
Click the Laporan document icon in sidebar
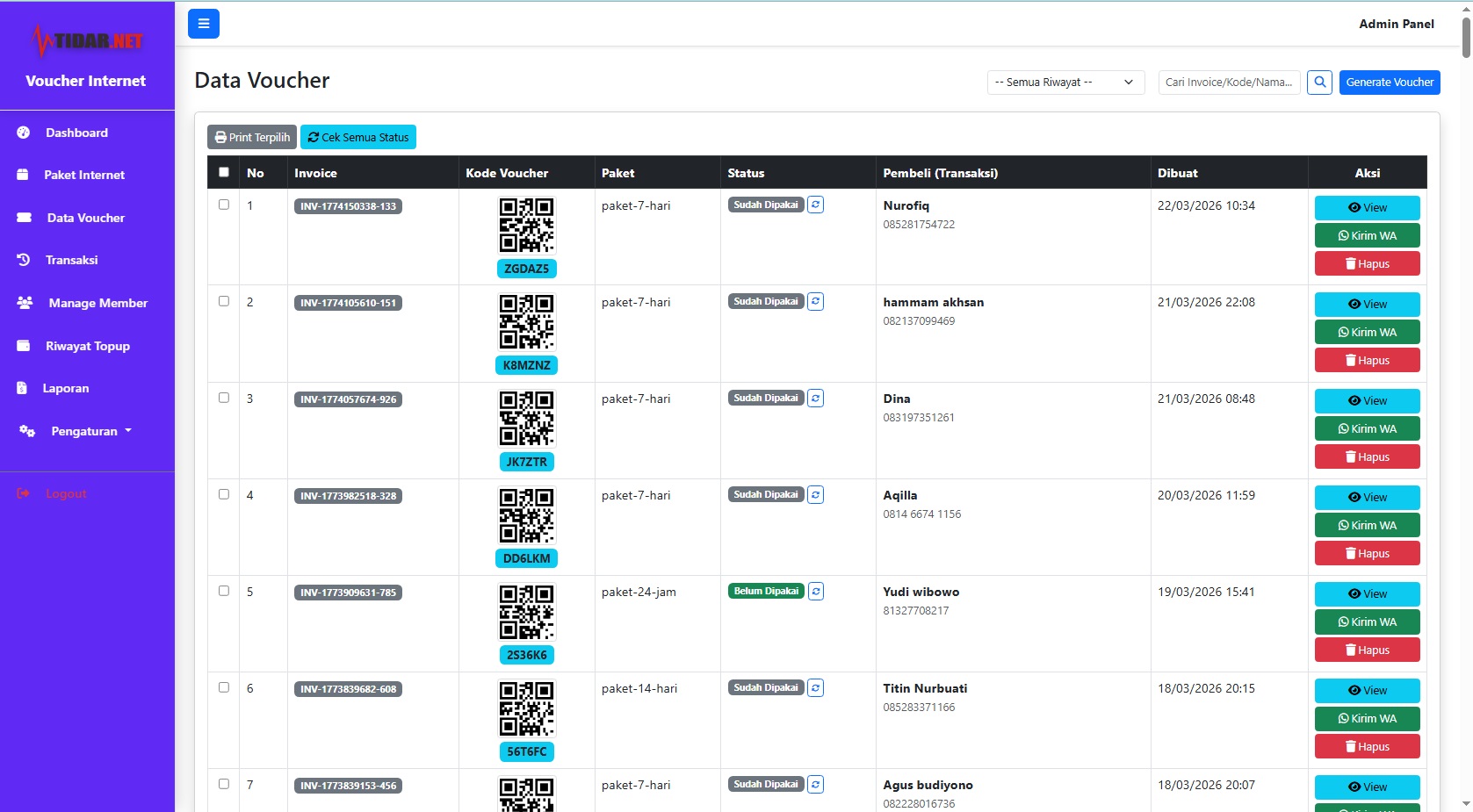pos(22,388)
